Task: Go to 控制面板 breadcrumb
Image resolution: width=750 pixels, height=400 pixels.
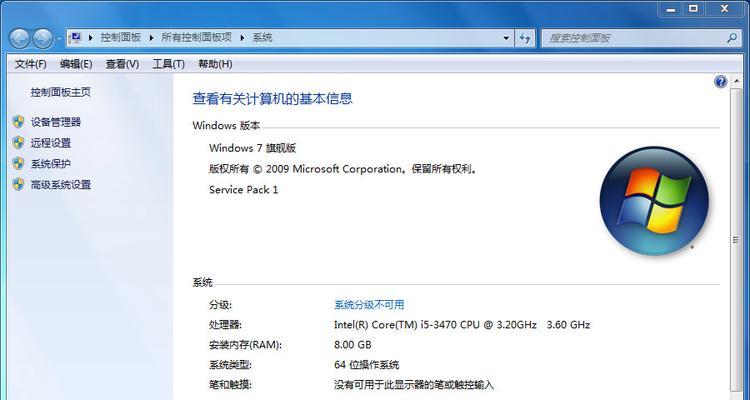Action: 121,37
